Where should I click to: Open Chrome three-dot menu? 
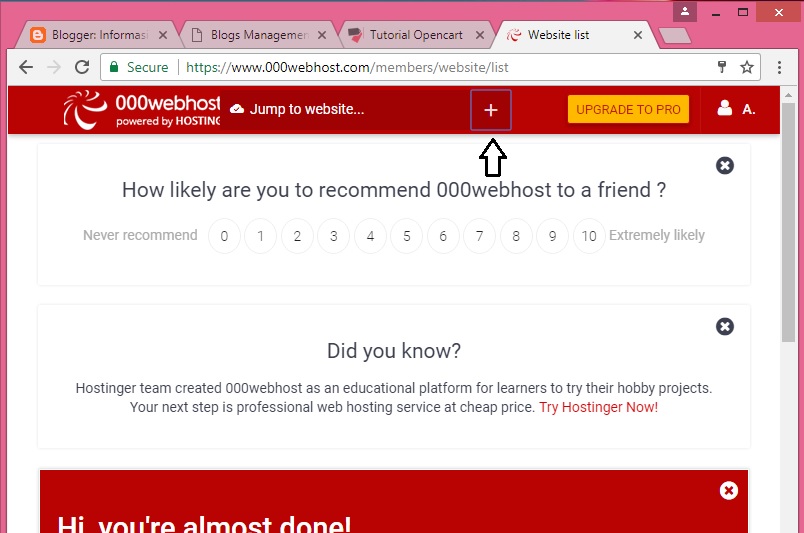(779, 67)
